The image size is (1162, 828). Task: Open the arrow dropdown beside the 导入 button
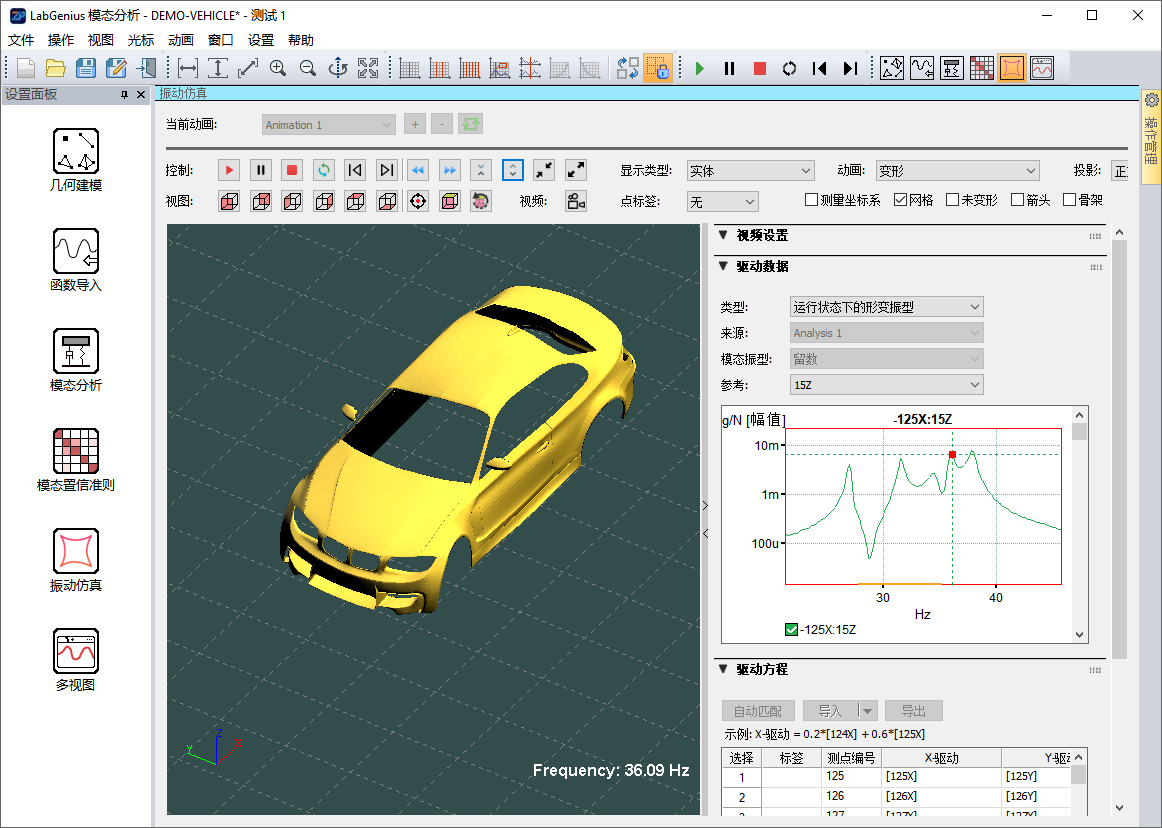867,711
